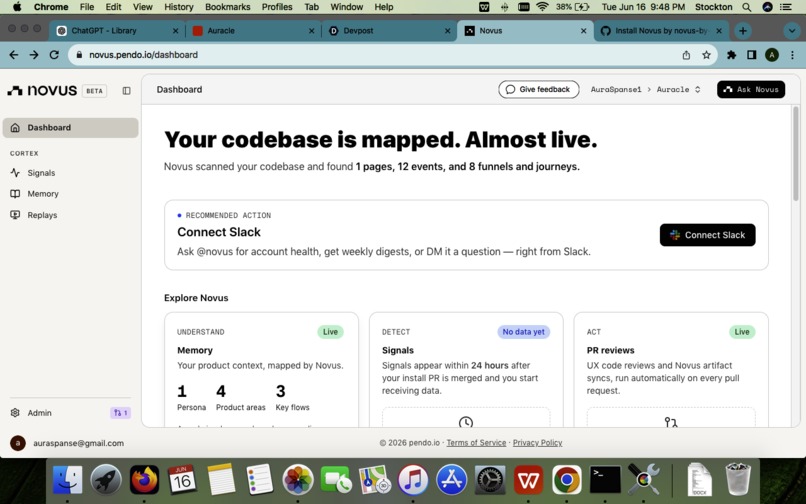Screen dimensions: 806x504
Task: Toggle Chrome side panel icon
Action: point(752,55)
